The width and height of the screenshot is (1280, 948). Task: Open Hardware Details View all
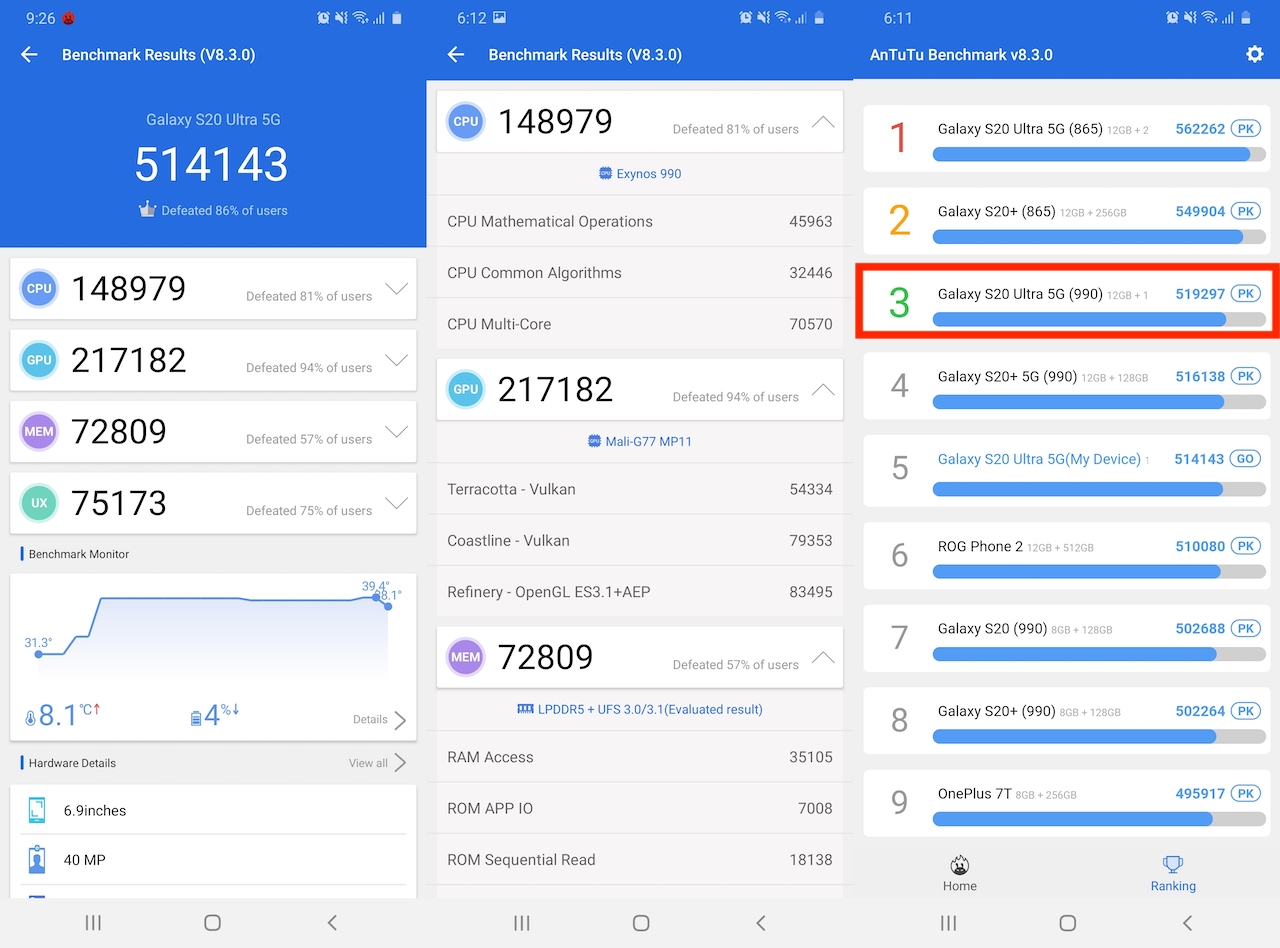click(x=377, y=763)
